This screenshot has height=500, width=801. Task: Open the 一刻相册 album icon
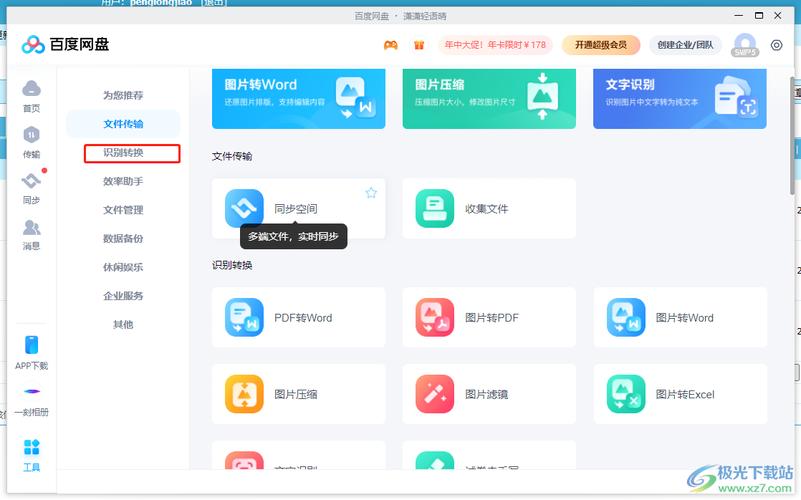pyautogui.click(x=32, y=392)
